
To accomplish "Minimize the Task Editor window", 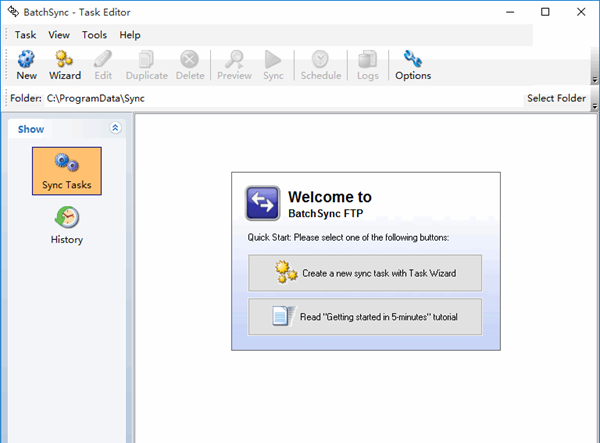I will tap(510, 12).
